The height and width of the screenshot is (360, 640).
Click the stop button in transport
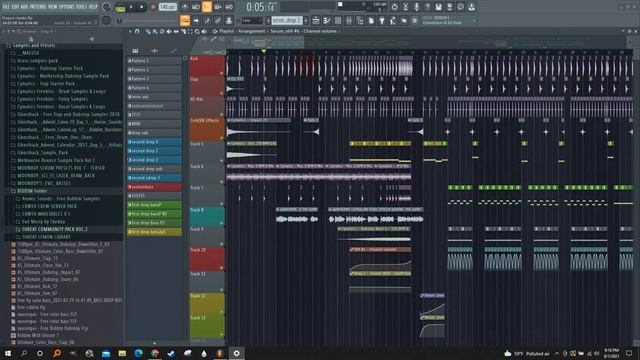pos(141,7)
